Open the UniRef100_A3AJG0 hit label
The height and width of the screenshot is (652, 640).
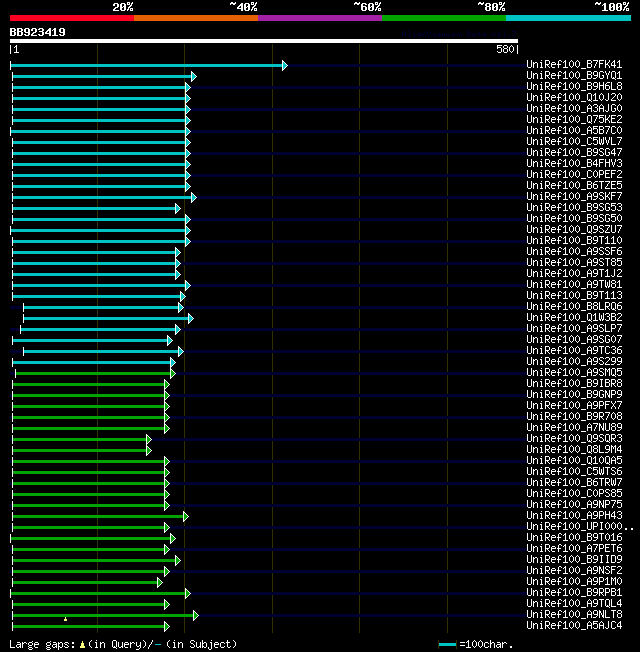pyautogui.click(x=574, y=109)
